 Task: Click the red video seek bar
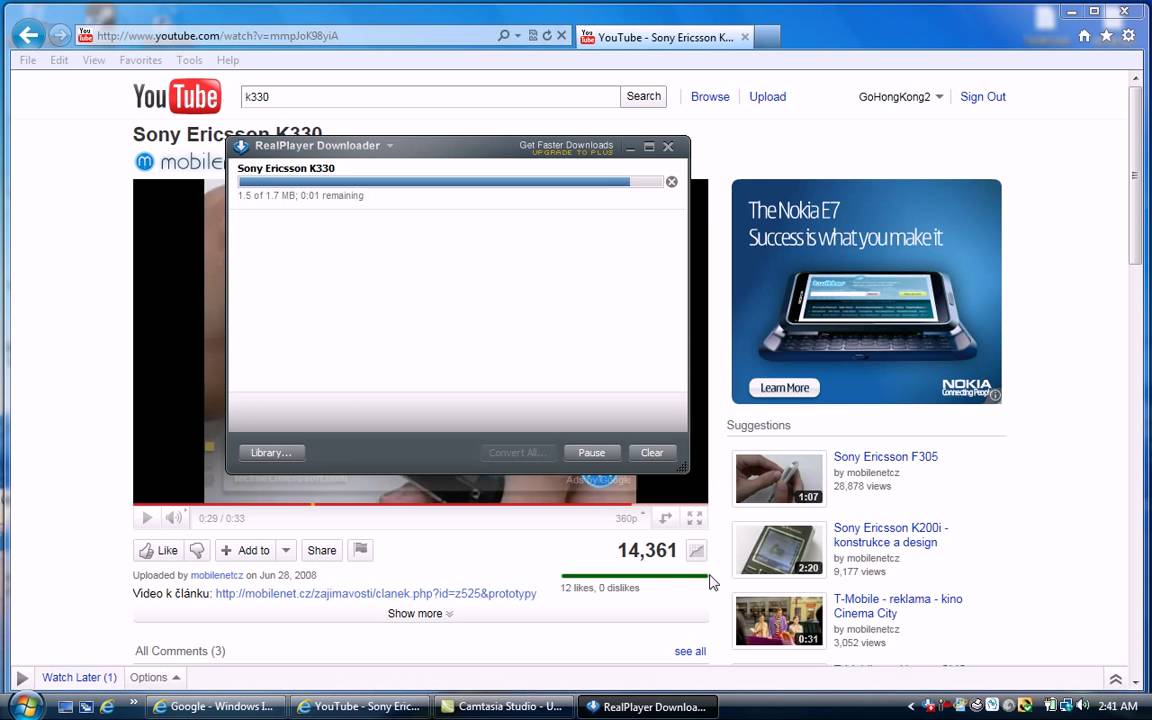tap(420, 504)
